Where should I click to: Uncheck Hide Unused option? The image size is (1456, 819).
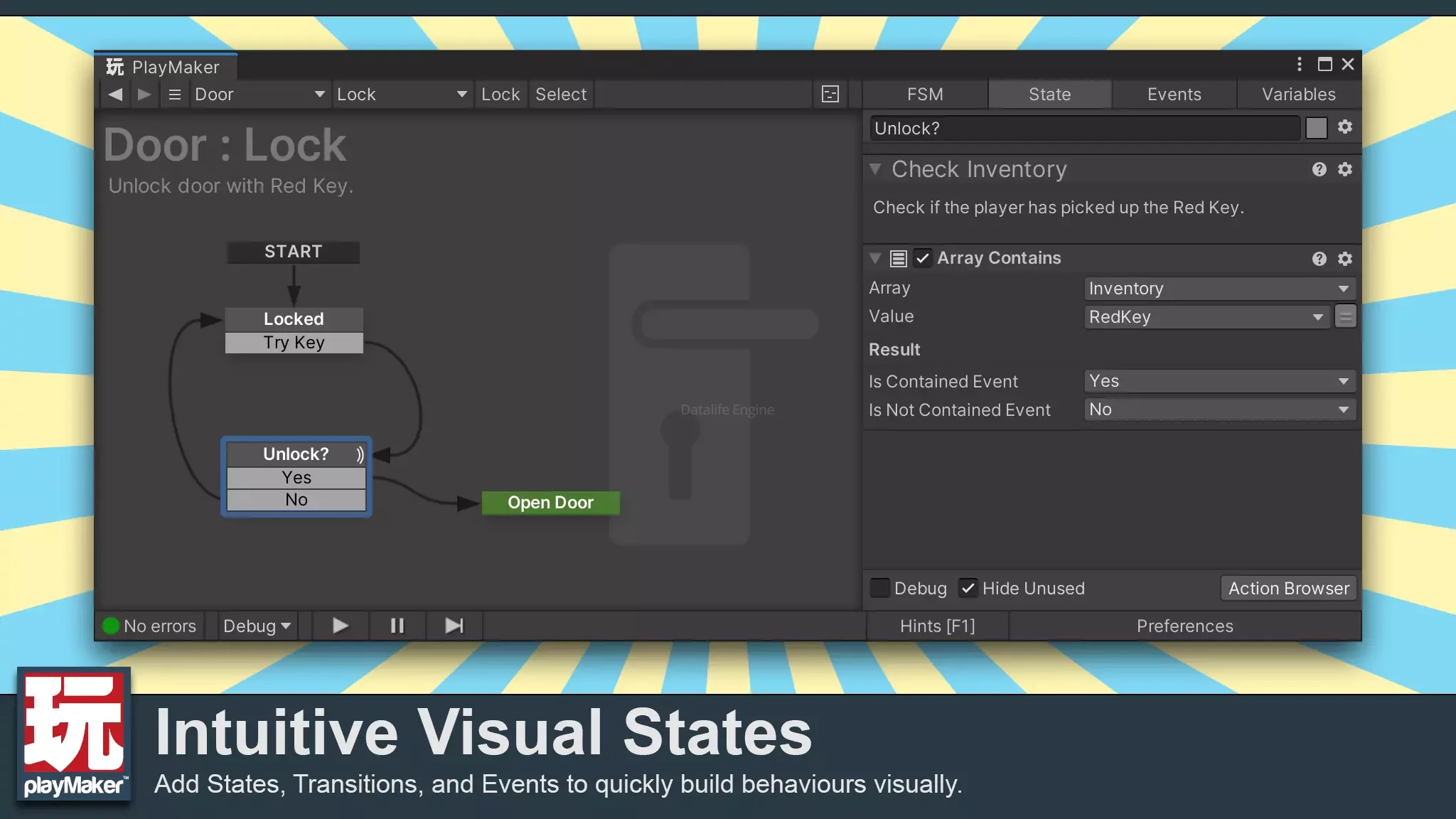pyautogui.click(x=968, y=588)
